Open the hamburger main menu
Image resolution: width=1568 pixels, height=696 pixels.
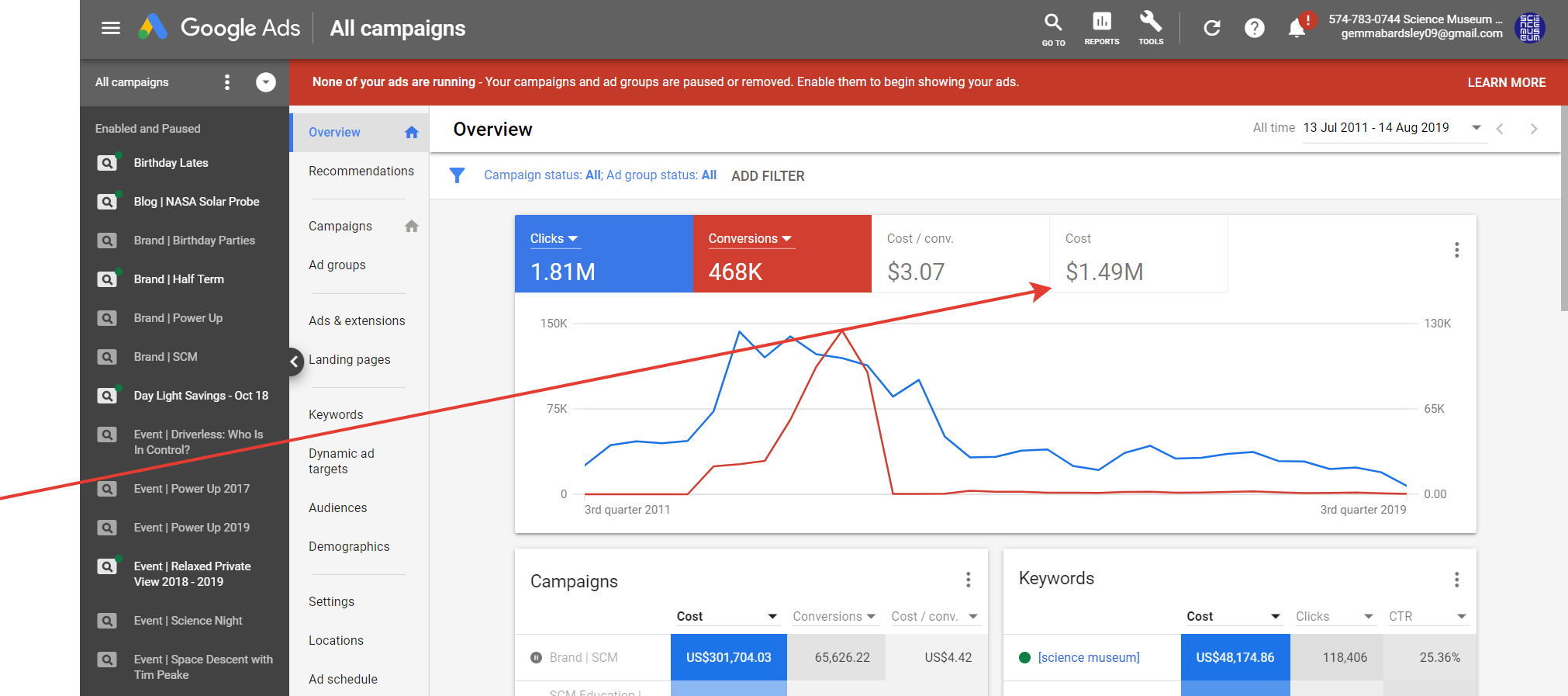[x=111, y=28]
